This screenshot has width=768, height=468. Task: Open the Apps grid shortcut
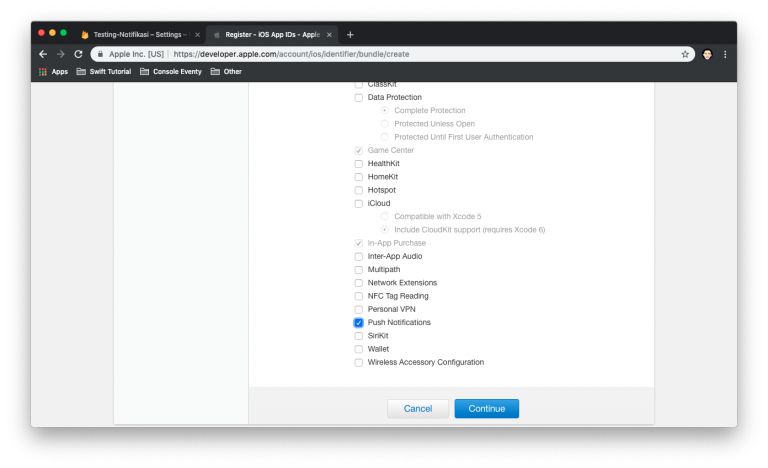tap(53, 72)
